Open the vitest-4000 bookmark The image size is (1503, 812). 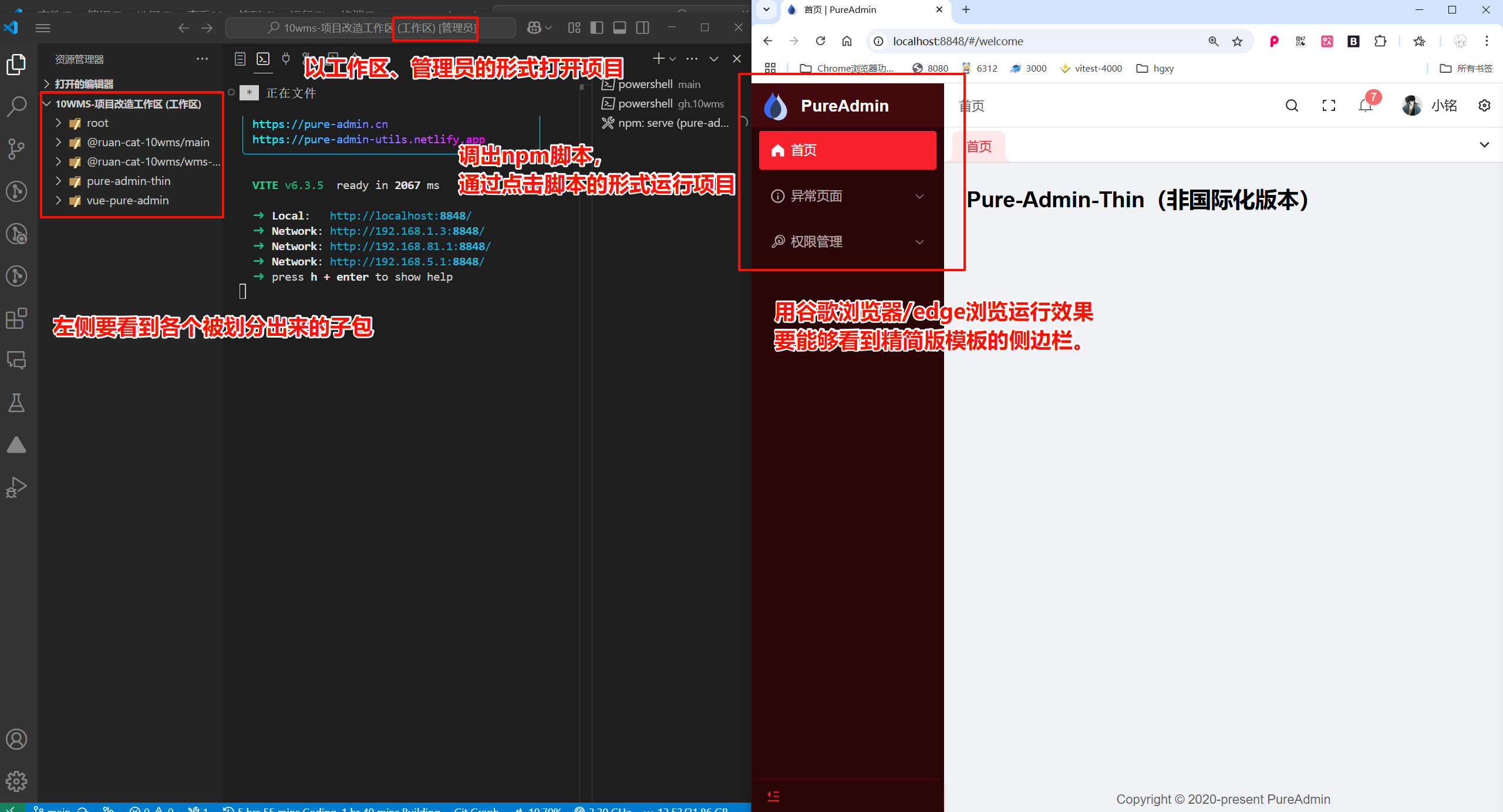[1091, 69]
